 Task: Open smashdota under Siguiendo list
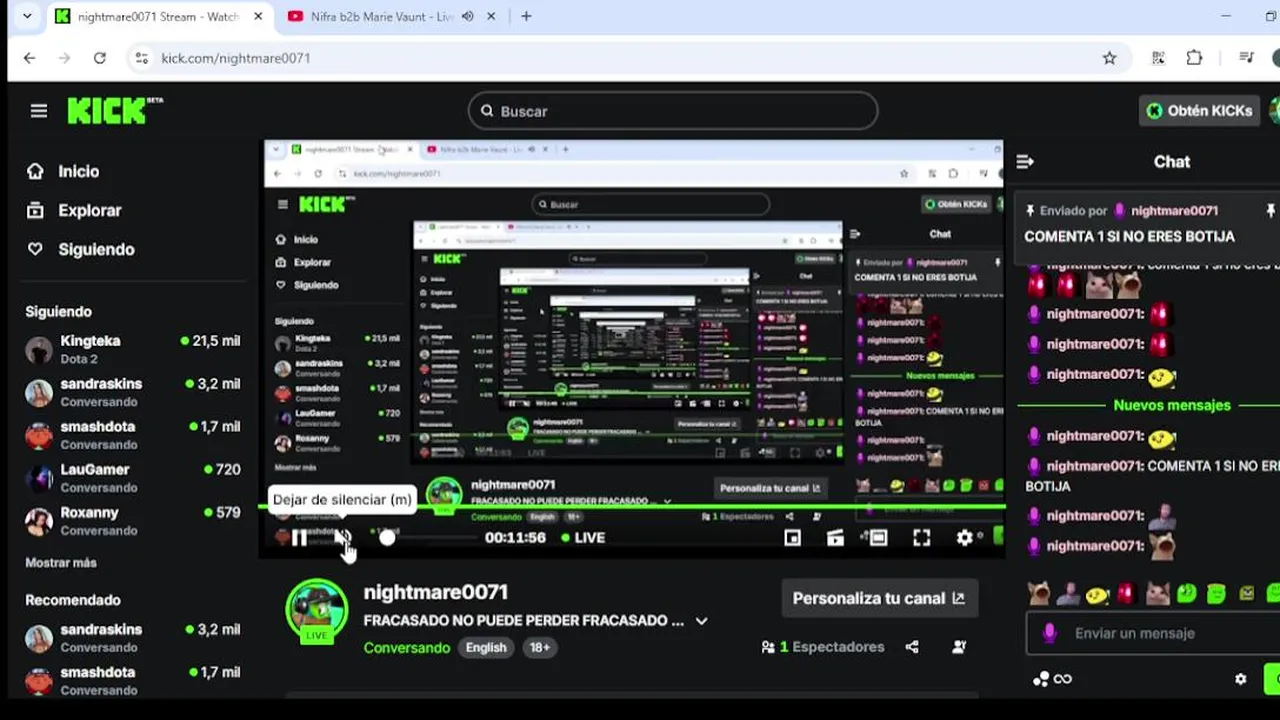pos(133,435)
